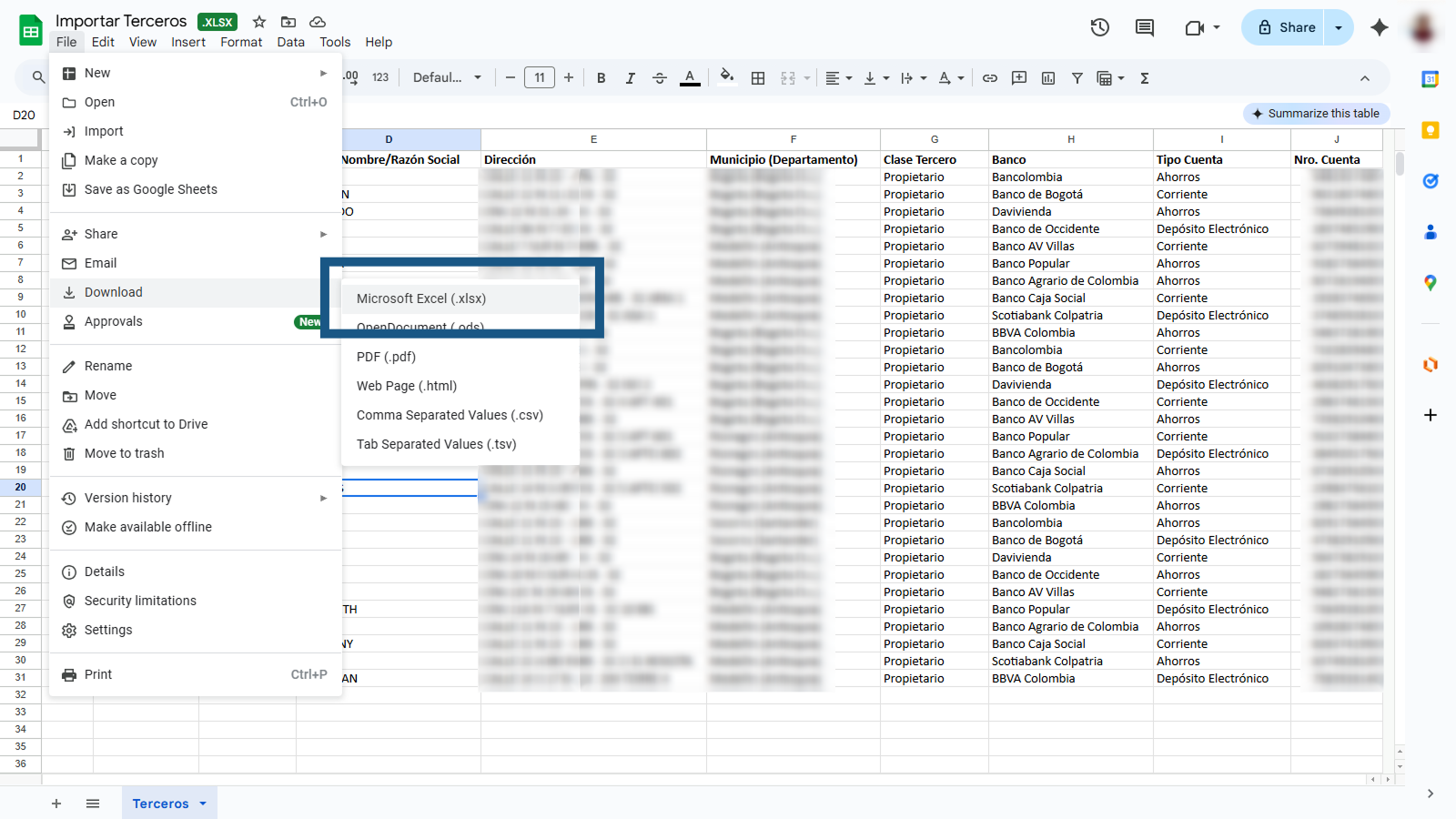Open the all sheets list icon

[93, 804]
